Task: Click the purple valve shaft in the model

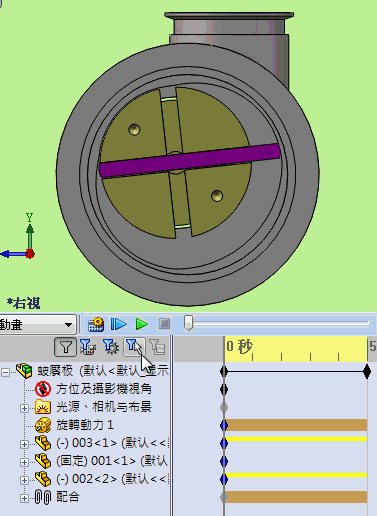Action: click(x=190, y=160)
